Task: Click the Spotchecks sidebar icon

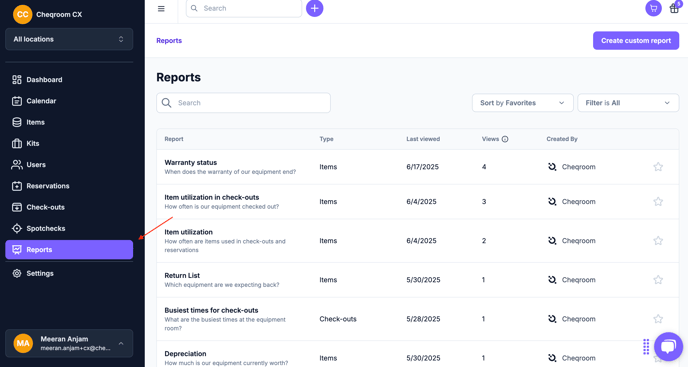Action: tap(17, 228)
